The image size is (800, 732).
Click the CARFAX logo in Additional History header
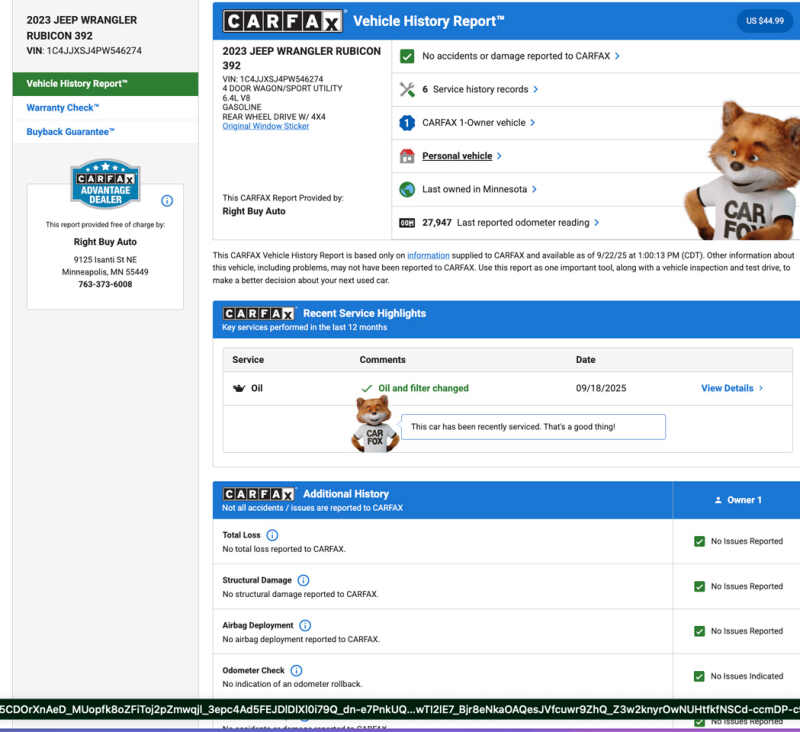(x=259, y=494)
